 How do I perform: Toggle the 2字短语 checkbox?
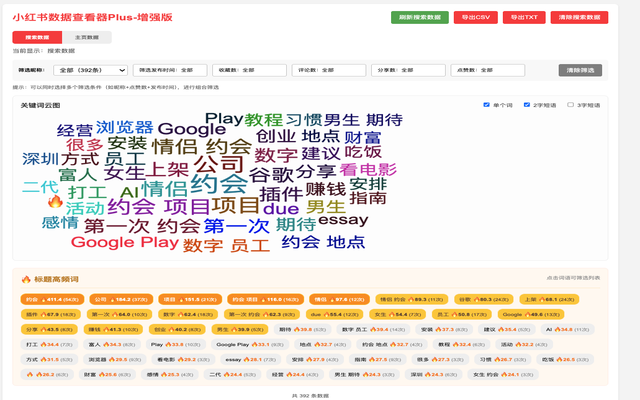tap(527, 105)
